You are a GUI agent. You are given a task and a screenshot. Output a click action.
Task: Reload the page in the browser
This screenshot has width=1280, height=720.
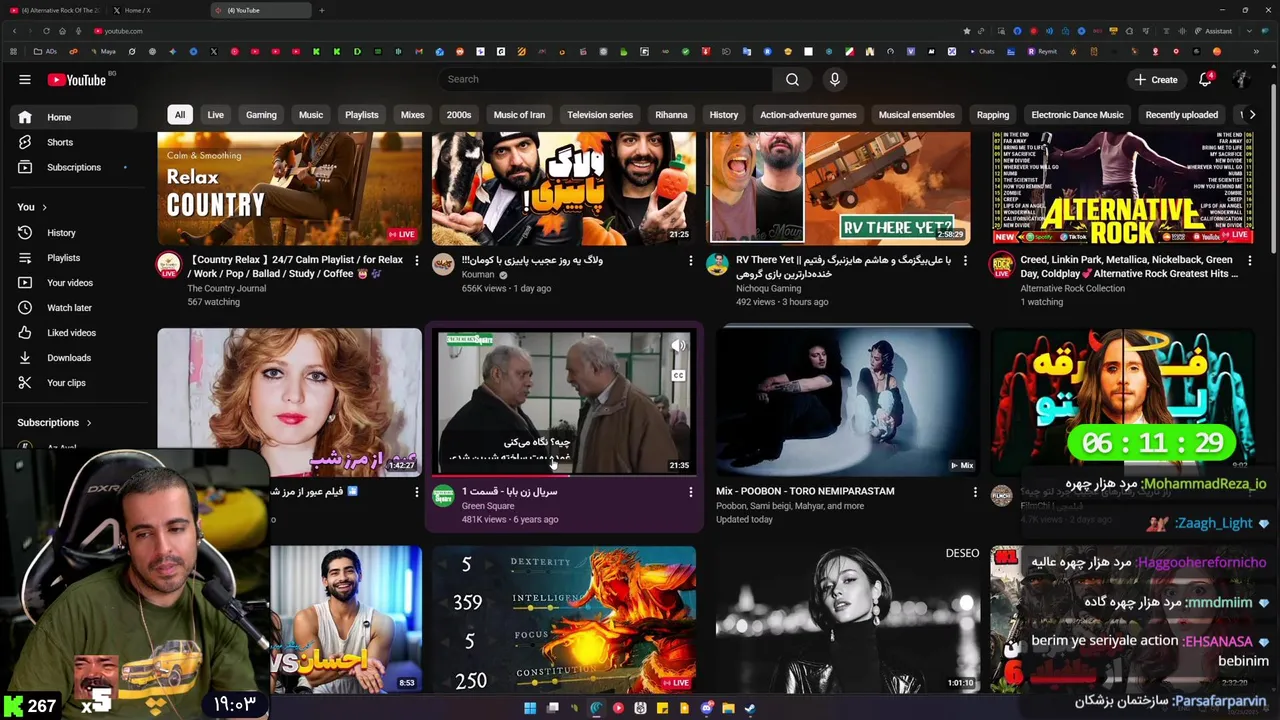pyautogui.click(x=46, y=31)
